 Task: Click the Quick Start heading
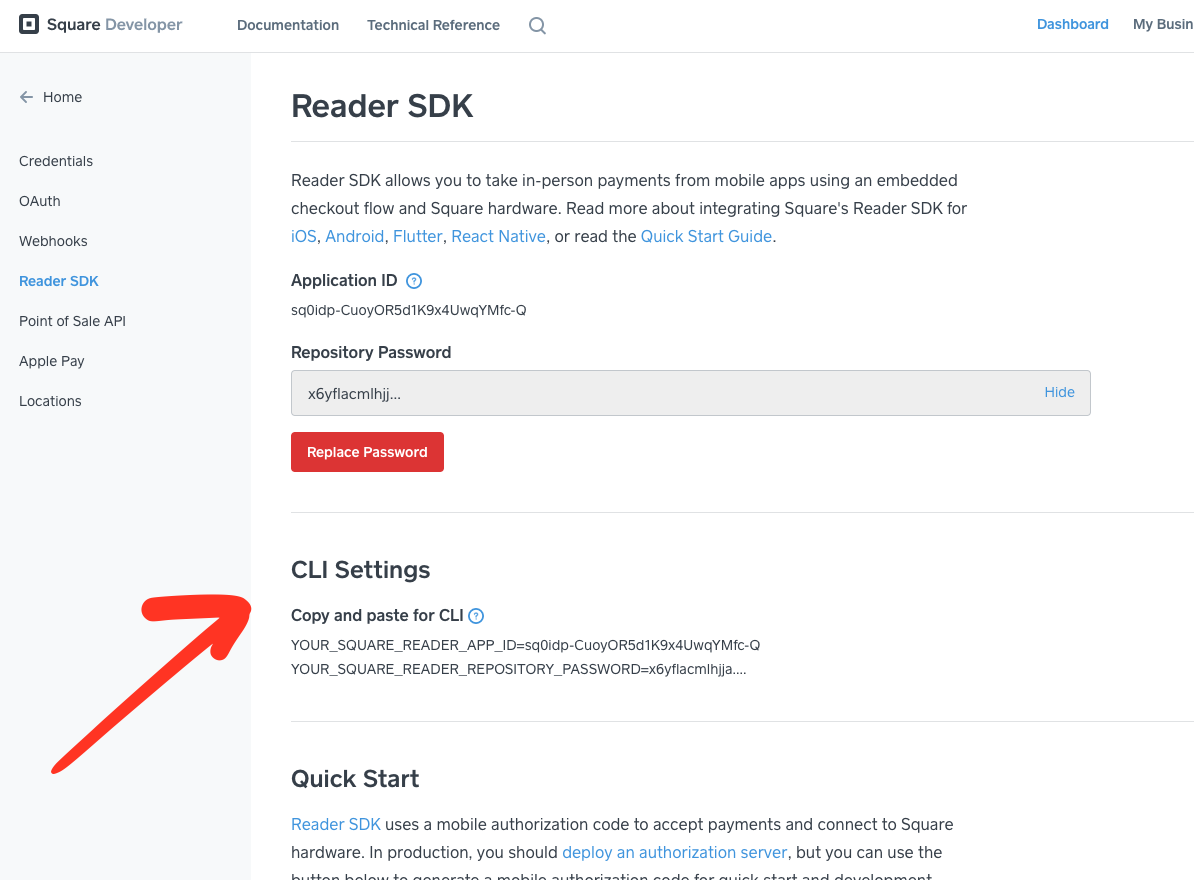click(355, 779)
